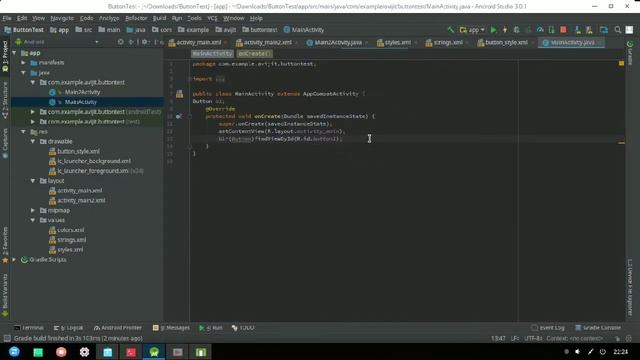Open the Android profiler gauge icon in toolbar
The height and width of the screenshot is (360, 640).
[540, 30]
